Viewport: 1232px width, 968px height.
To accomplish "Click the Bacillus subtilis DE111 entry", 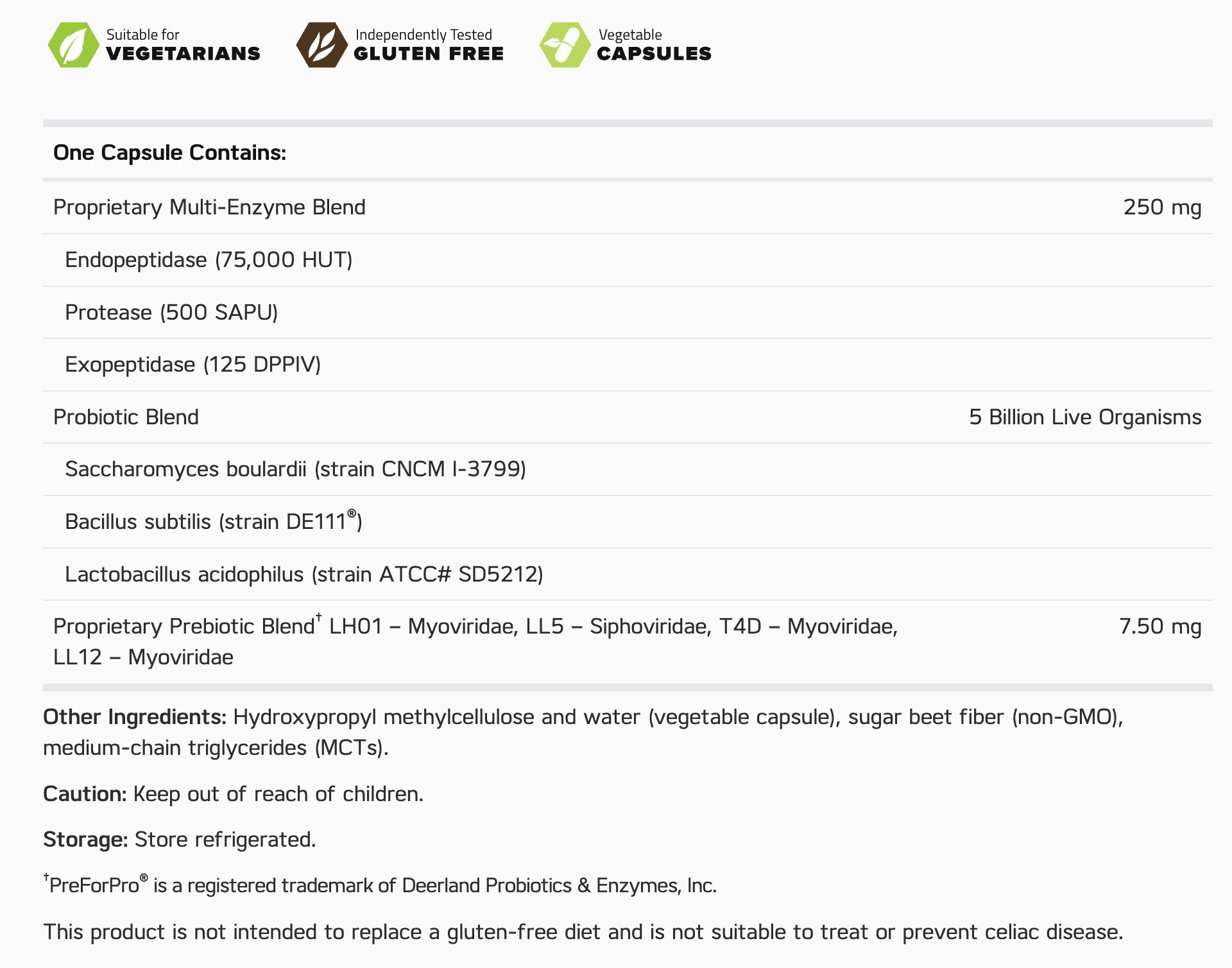I will click(x=213, y=521).
